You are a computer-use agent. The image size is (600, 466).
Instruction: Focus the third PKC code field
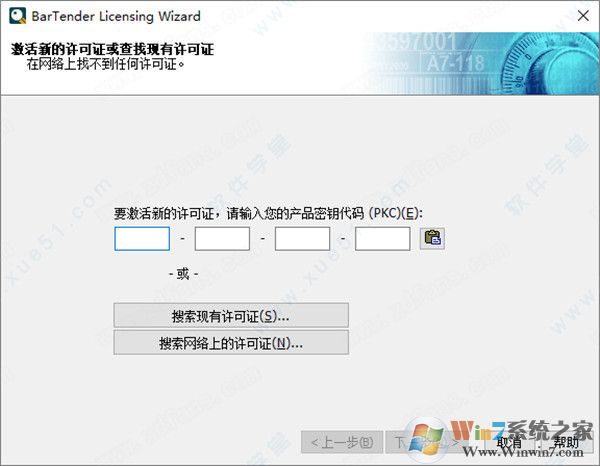pyautogui.click(x=302, y=239)
